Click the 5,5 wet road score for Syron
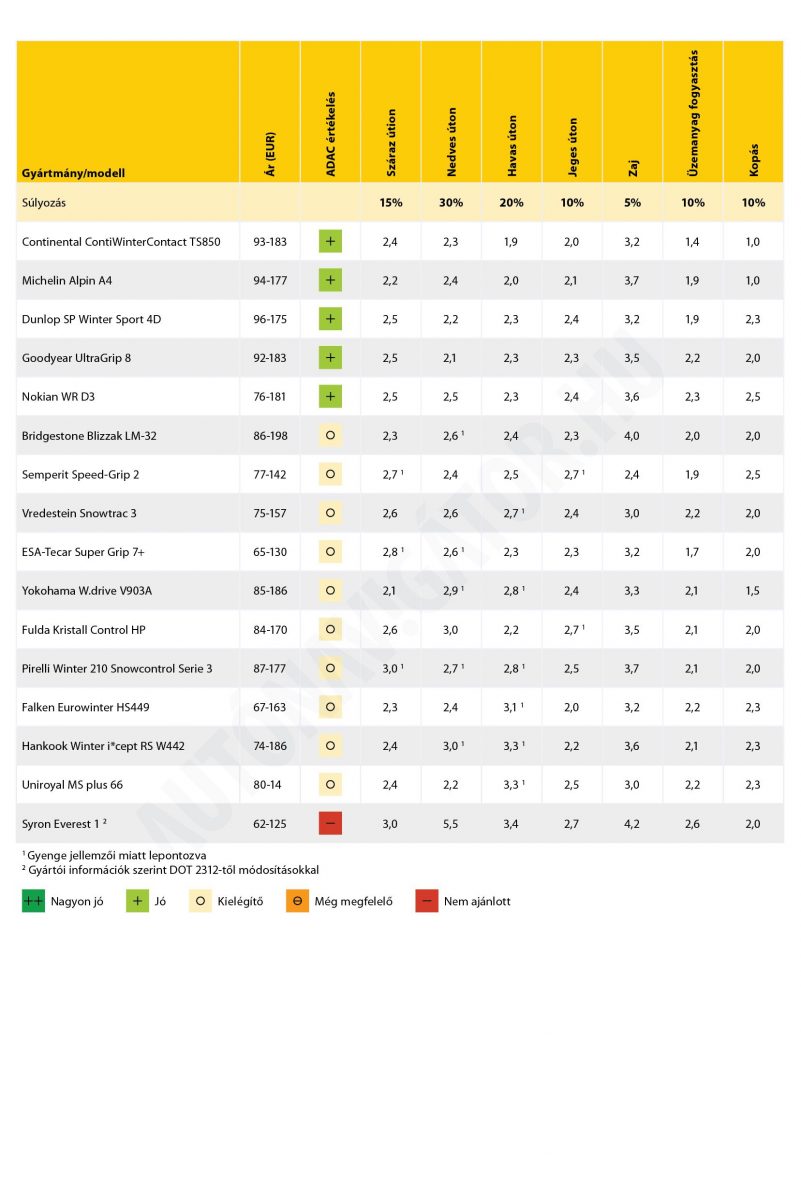Screen dimensions: 801x1200 451,824
